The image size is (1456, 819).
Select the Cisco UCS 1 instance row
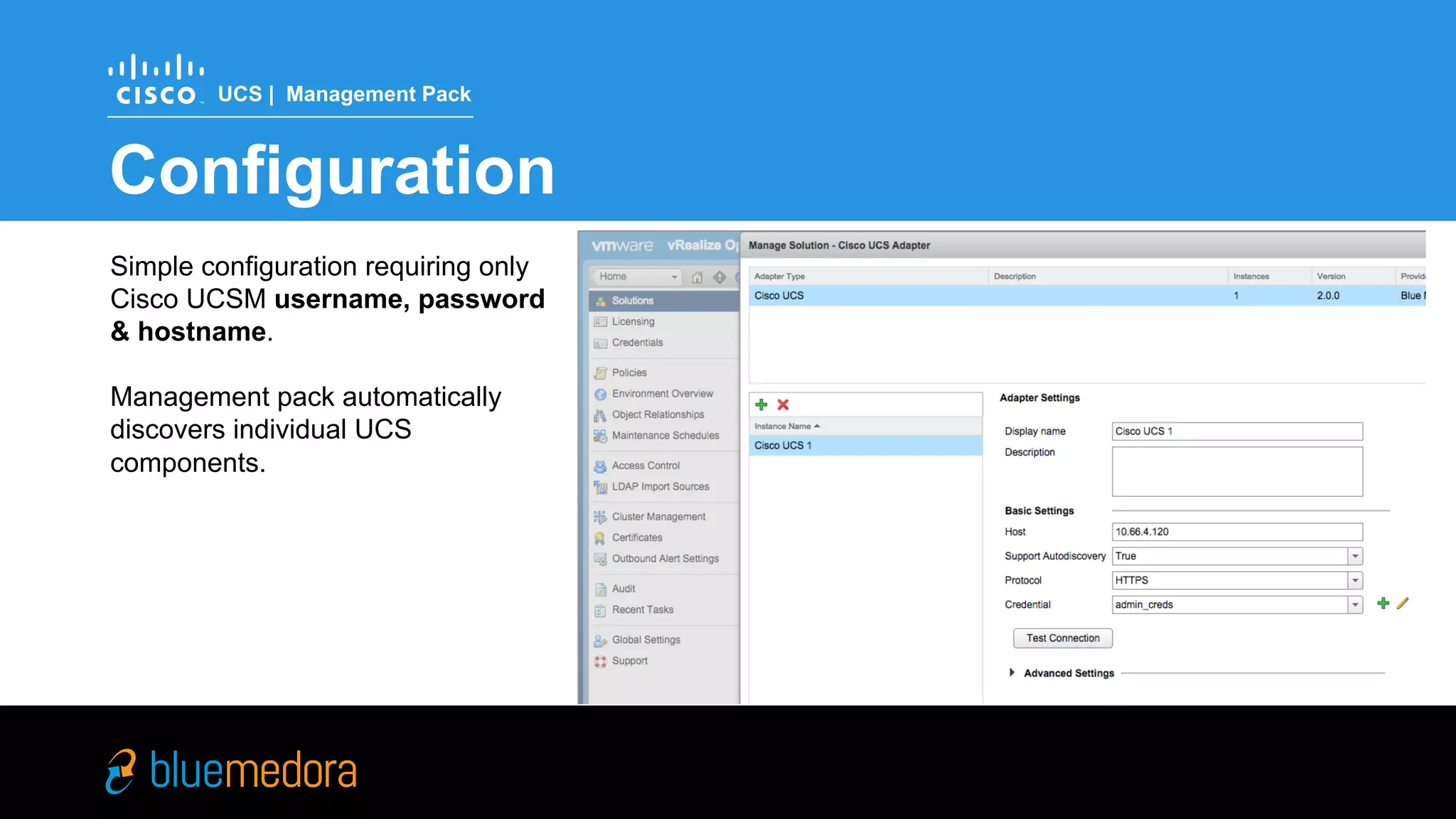tap(866, 446)
